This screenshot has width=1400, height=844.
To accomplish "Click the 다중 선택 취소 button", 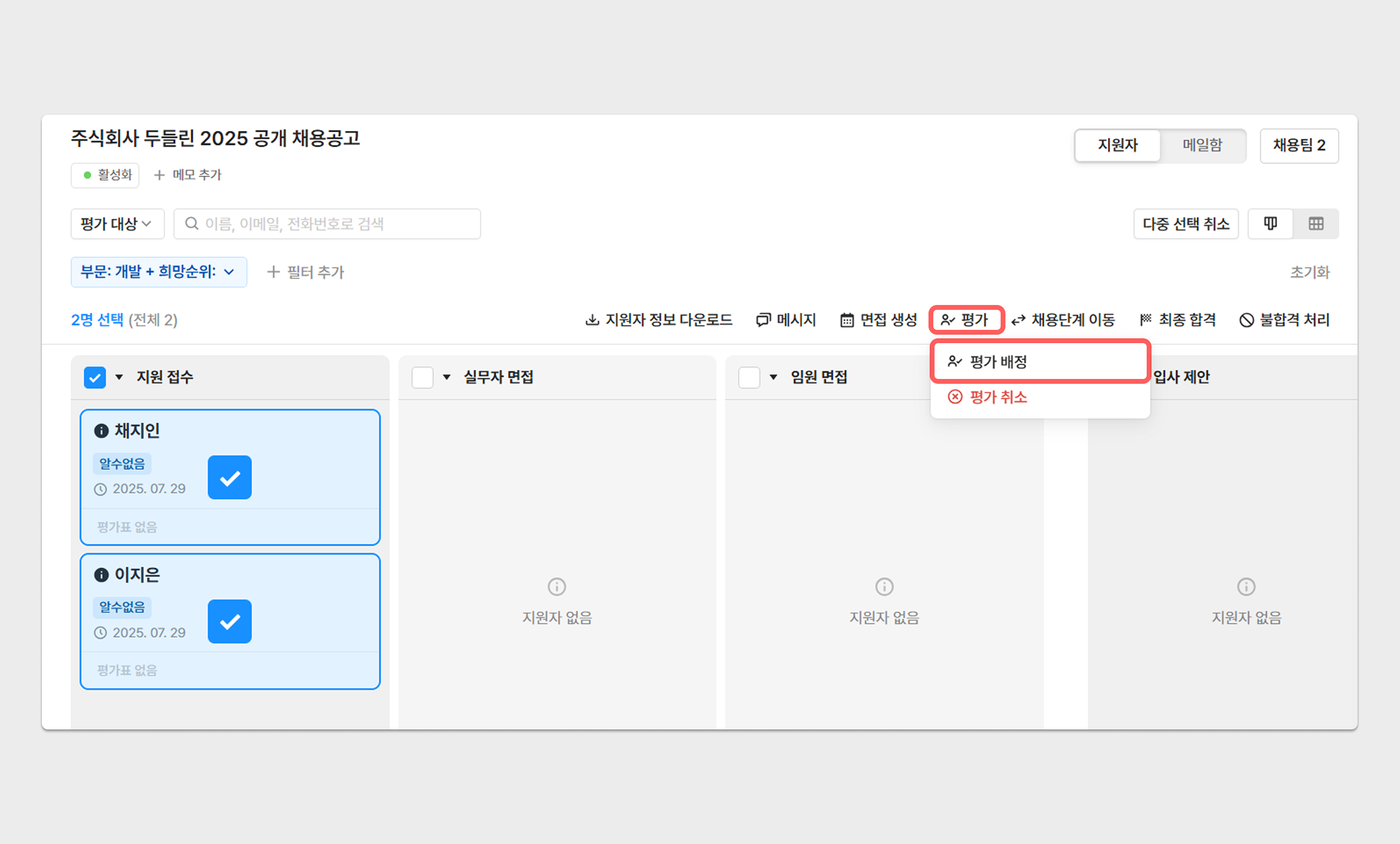I will coord(1185,224).
